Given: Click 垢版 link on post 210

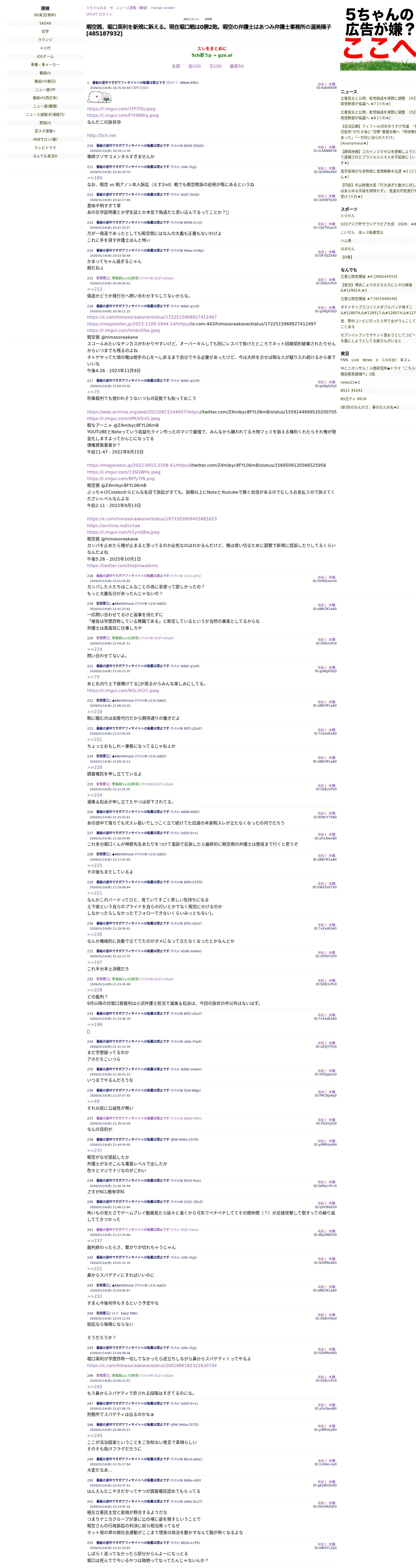Looking at the screenshot, I should click(x=320, y=147).
